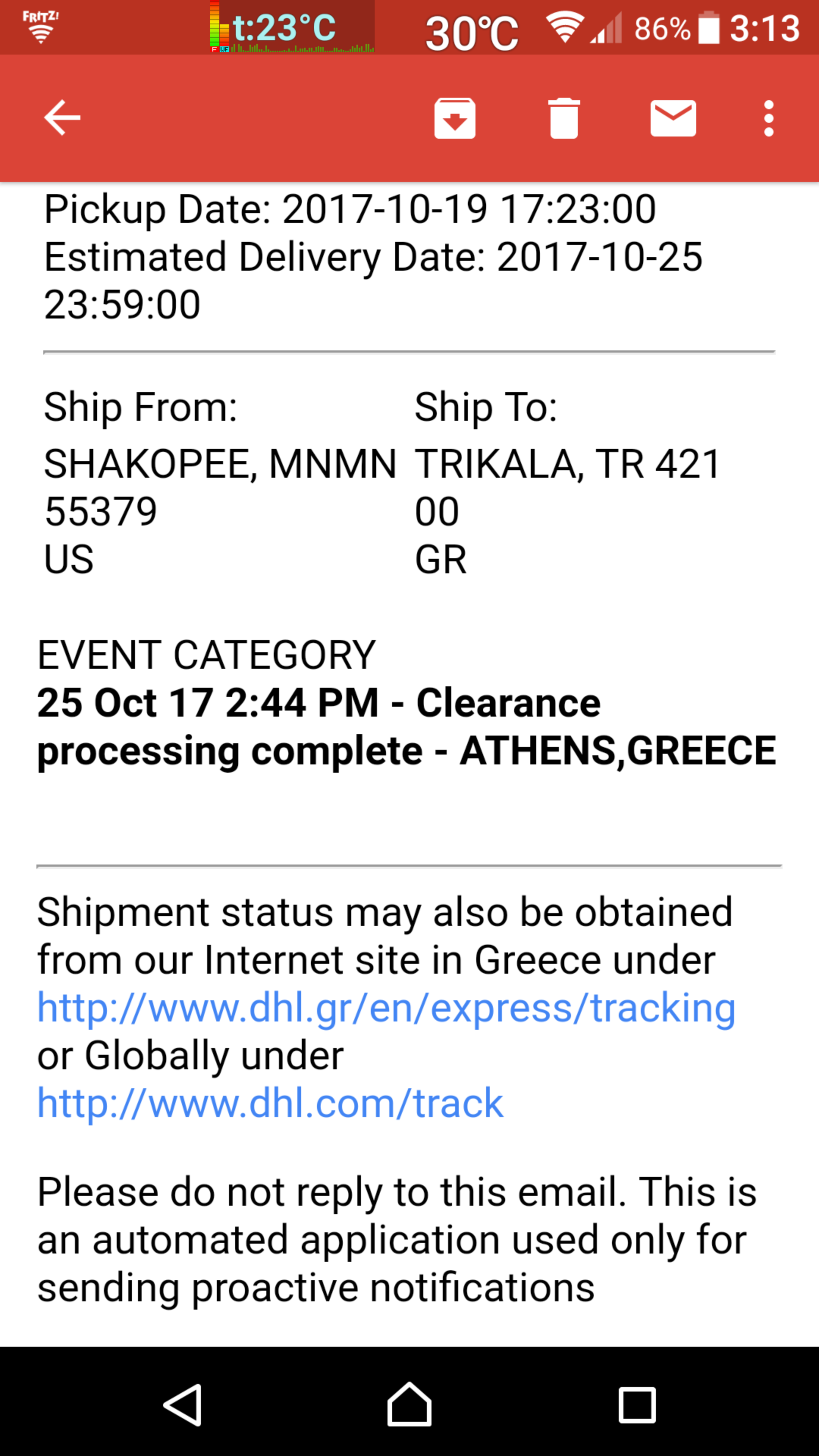The image size is (819, 1456).
Task: Tap the WiFi signal status icon
Action: point(564,27)
